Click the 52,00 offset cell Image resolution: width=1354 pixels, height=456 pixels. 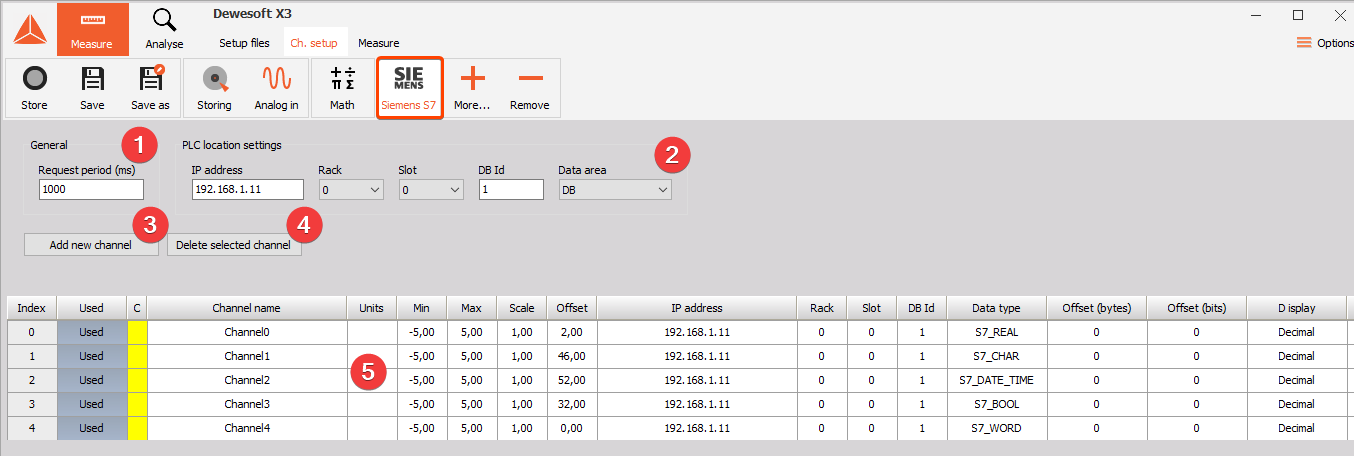(572, 380)
